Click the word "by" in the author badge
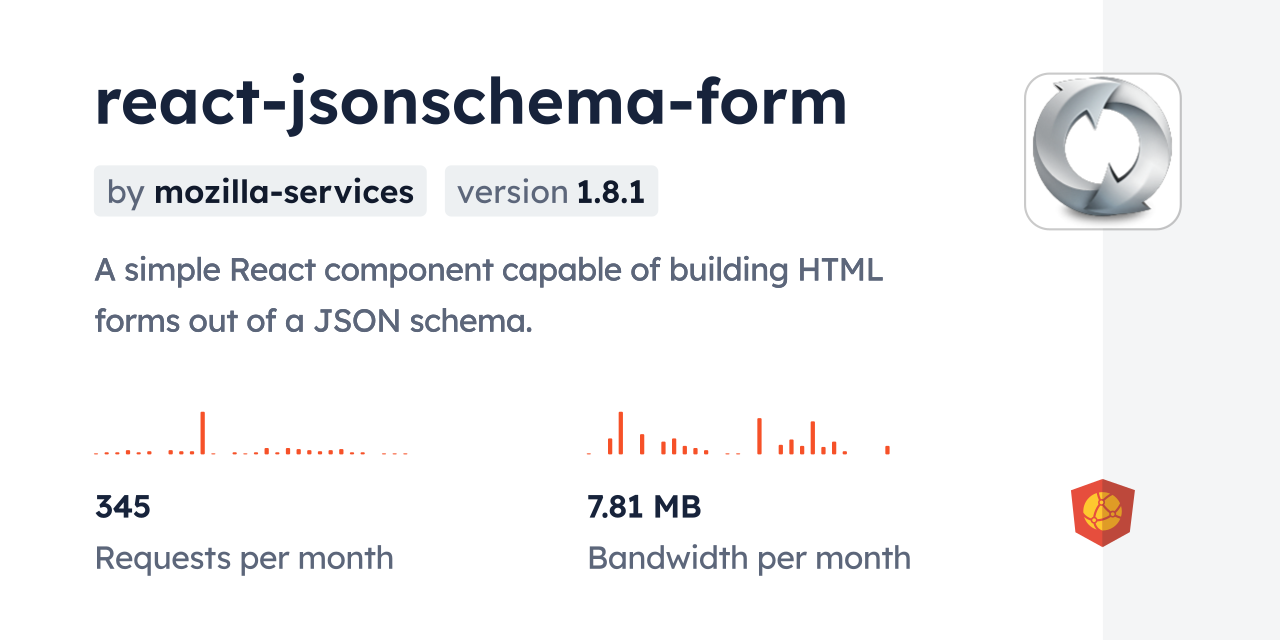This screenshot has height=640, width=1280. click(x=126, y=192)
